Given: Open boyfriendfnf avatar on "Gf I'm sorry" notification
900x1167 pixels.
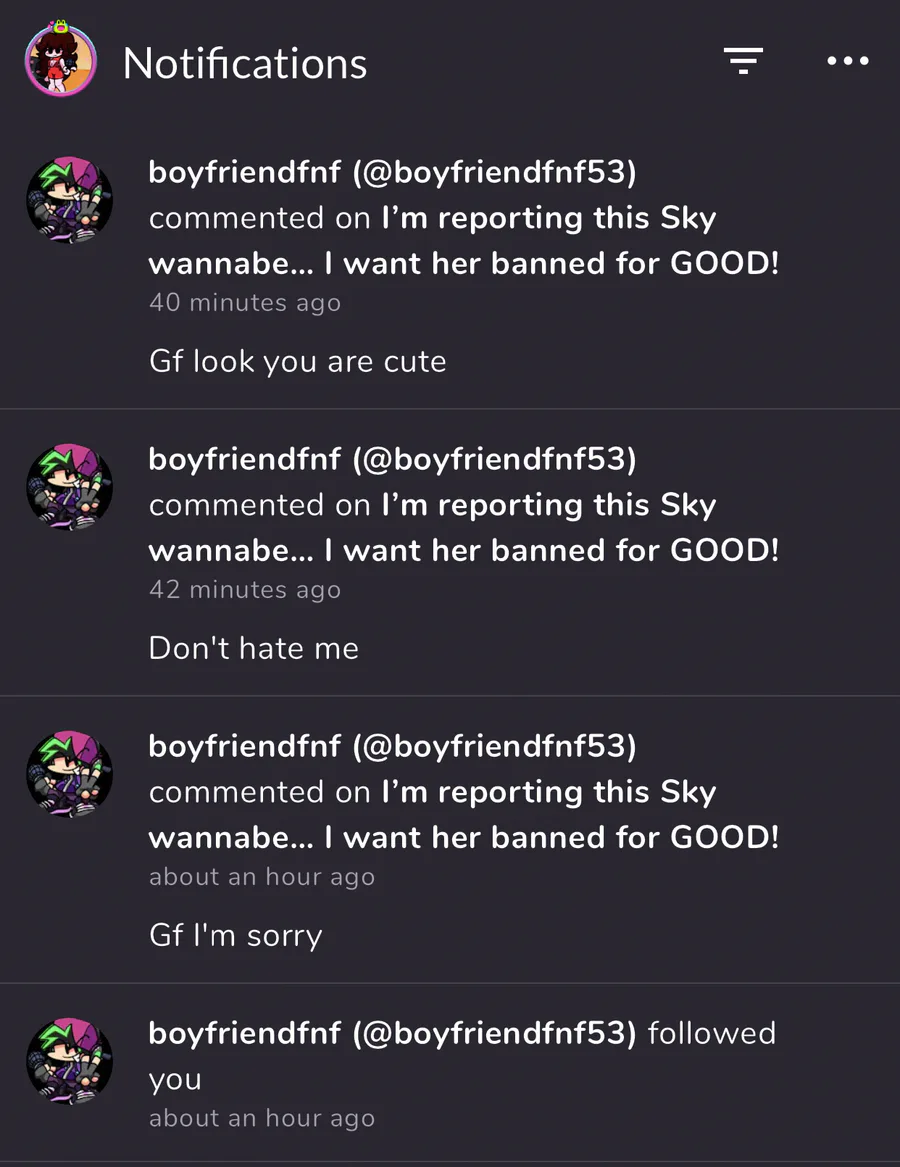Looking at the screenshot, I should tap(69, 774).
